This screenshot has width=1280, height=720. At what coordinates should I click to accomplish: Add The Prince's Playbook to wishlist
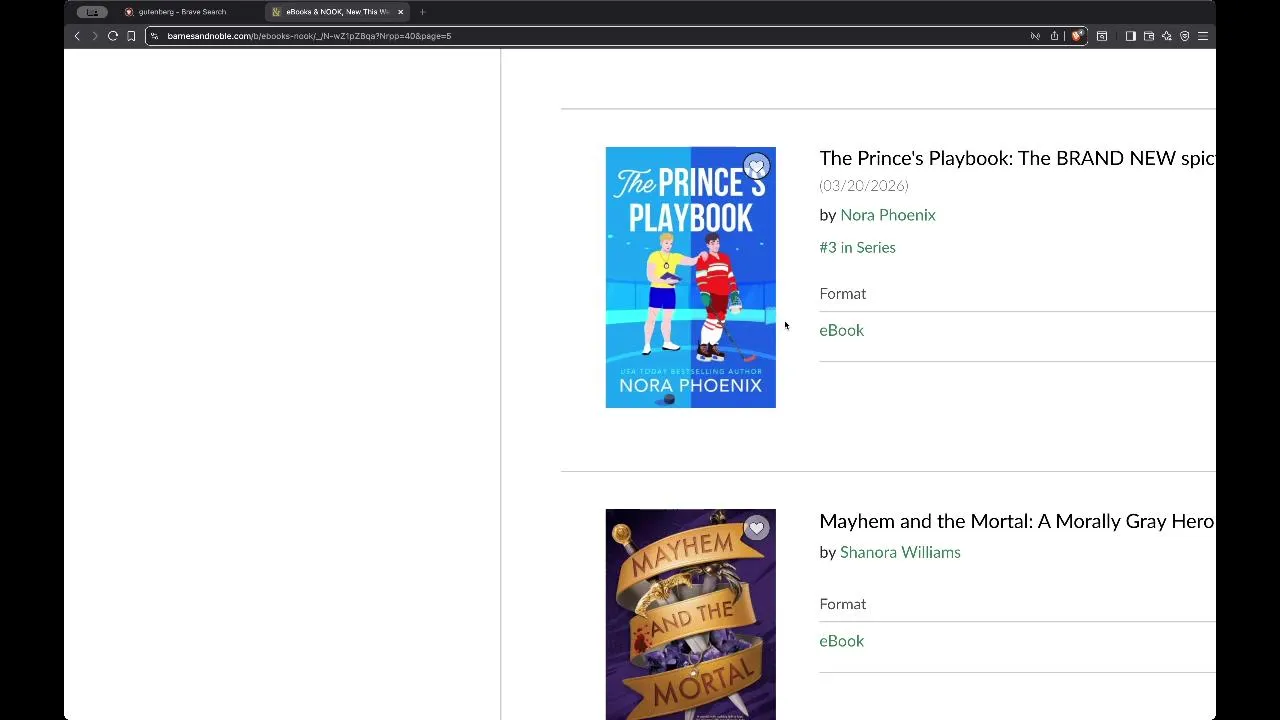tap(756, 166)
